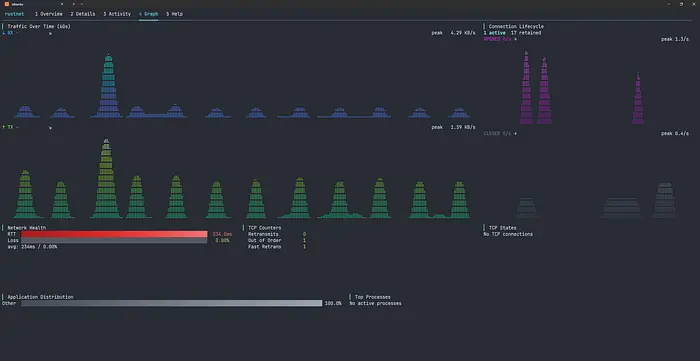Click the peak 1.3/s value

coord(675,39)
